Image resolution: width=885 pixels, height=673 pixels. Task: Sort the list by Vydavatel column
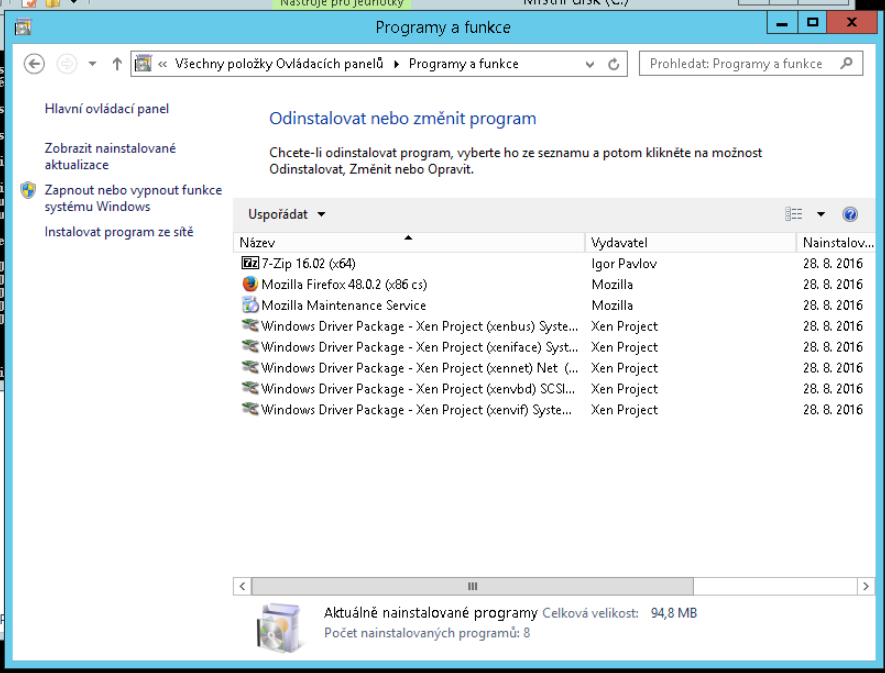[x=620, y=243]
